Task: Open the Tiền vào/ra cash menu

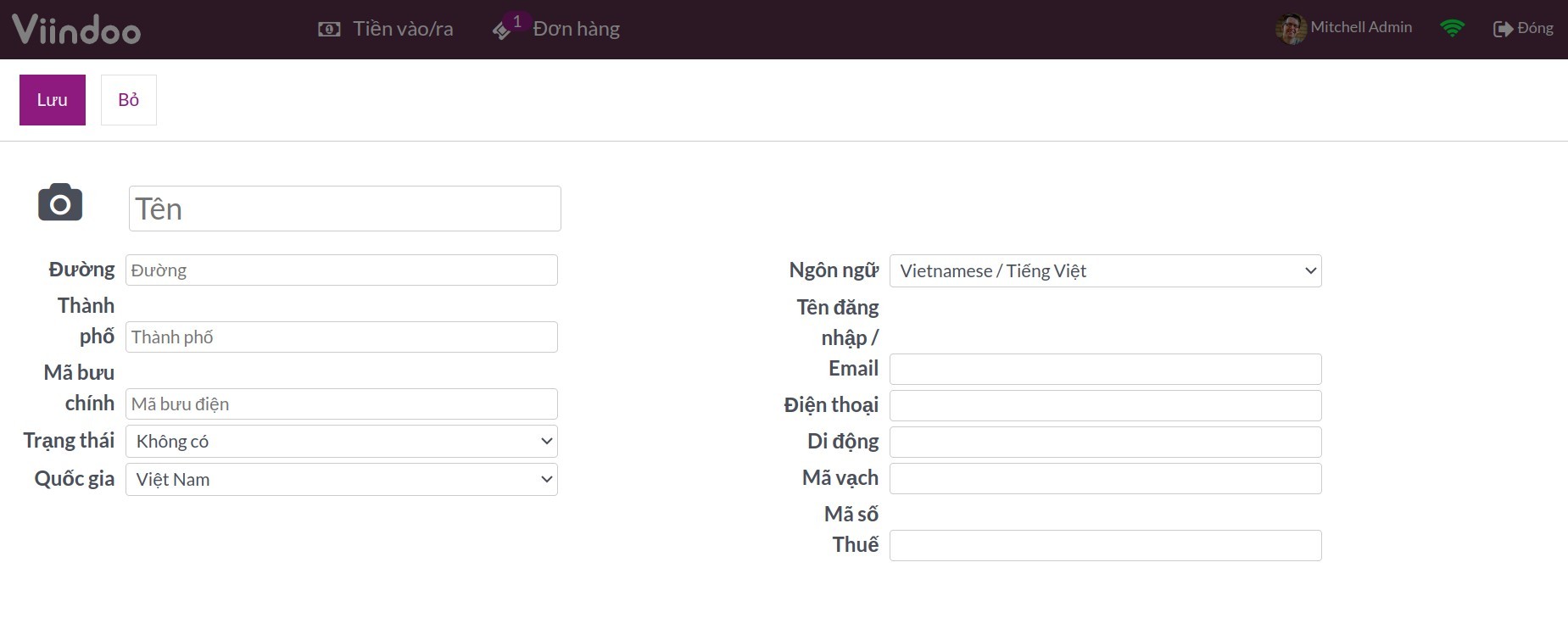Action: point(386,29)
